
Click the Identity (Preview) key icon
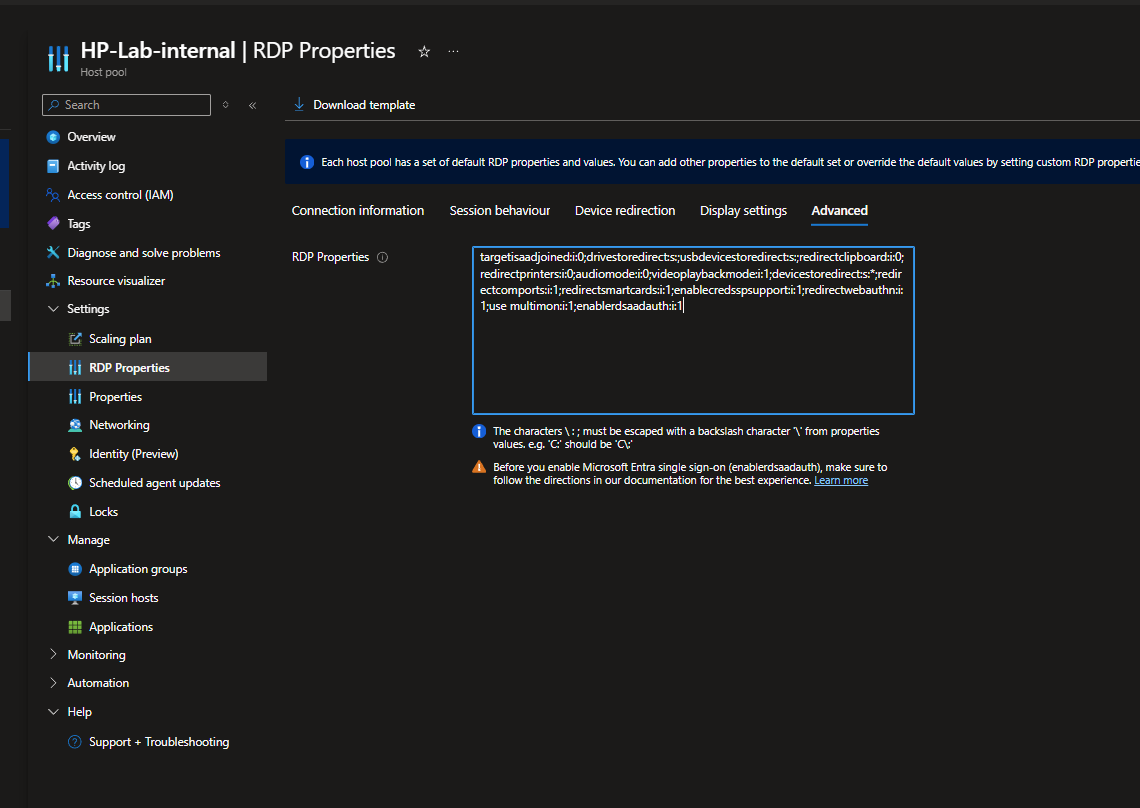(x=75, y=454)
